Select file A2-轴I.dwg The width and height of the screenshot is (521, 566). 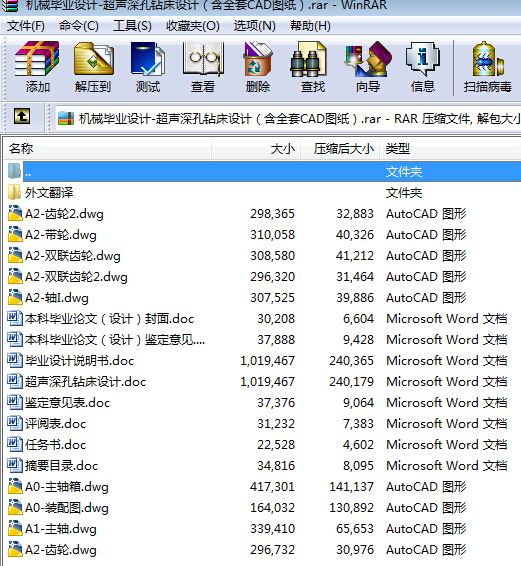(x=57, y=297)
